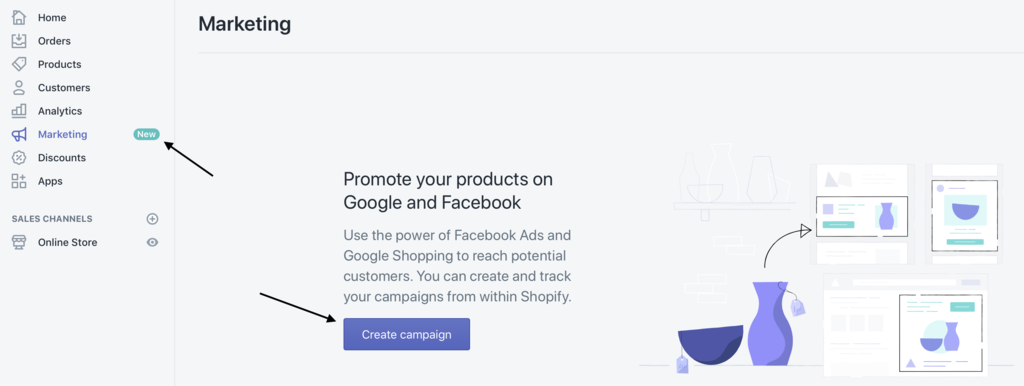This screenshot has height=386, width=1024.
Task: Open the Orders inbox icon
Action: point(19,41)
